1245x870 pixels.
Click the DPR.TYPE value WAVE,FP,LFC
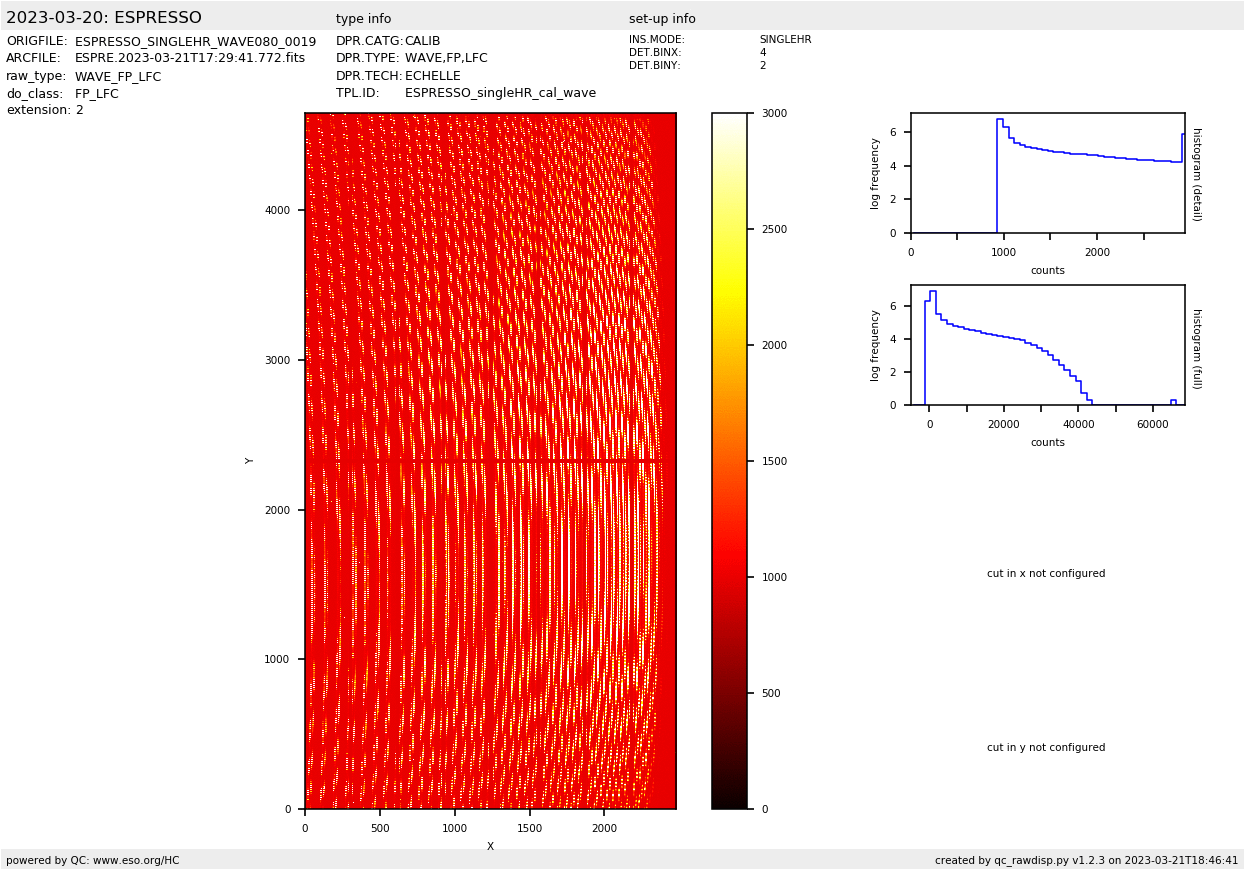coord(446,59)
